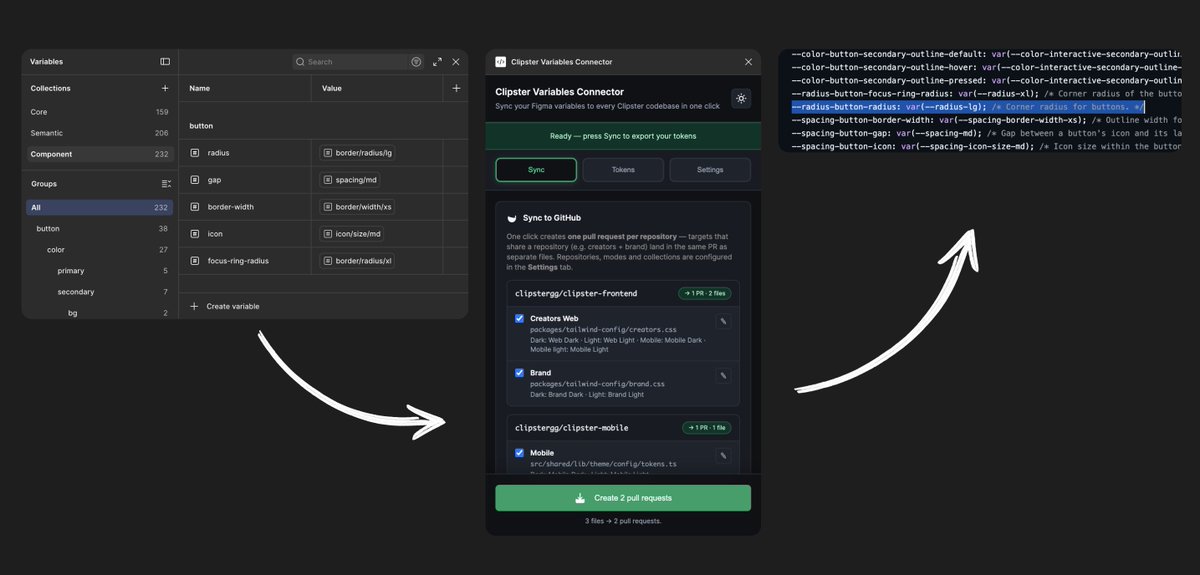Select the Core collection
This screenshot has height=575, width=1200.
[x=99, y=112]
